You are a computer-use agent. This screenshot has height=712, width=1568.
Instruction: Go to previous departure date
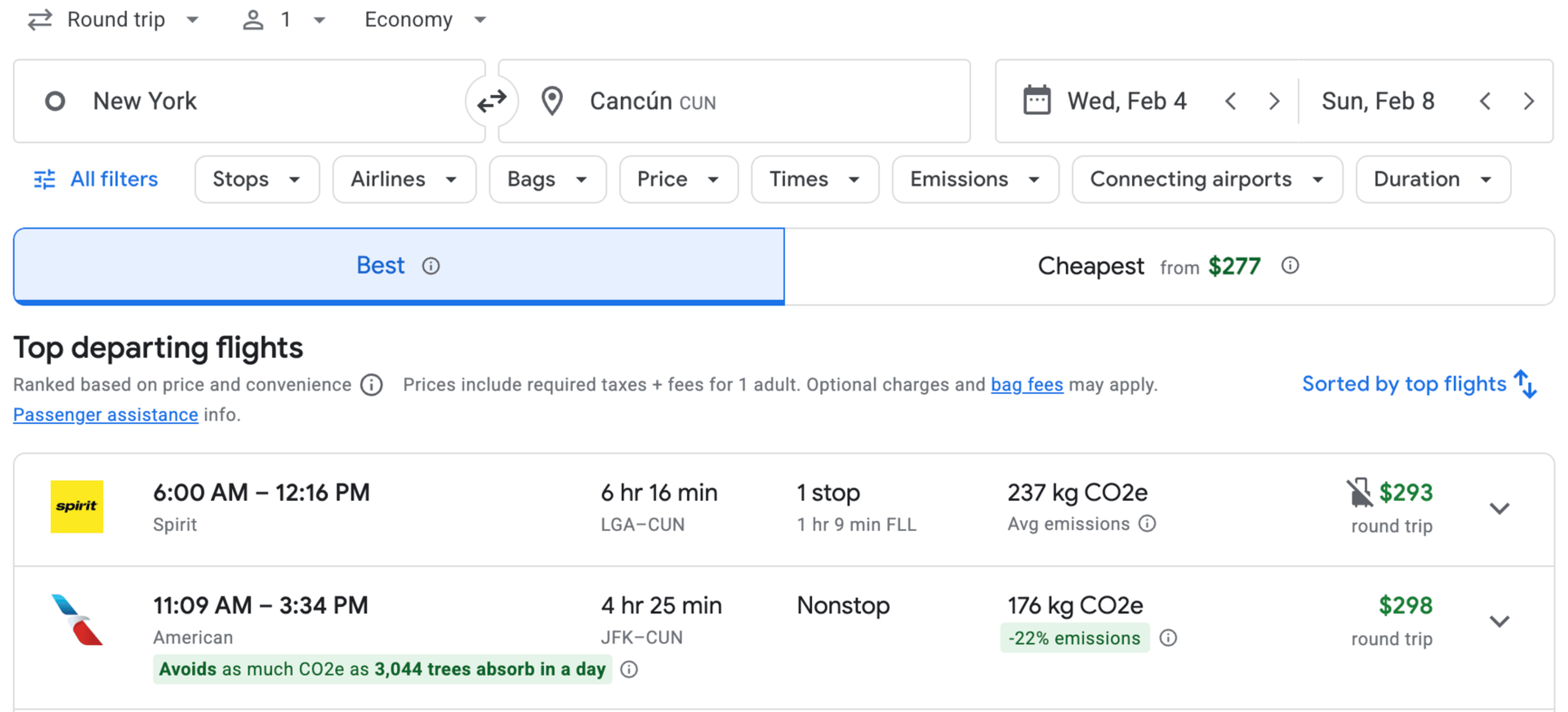pyautogui.click(x=1230, y=101)
